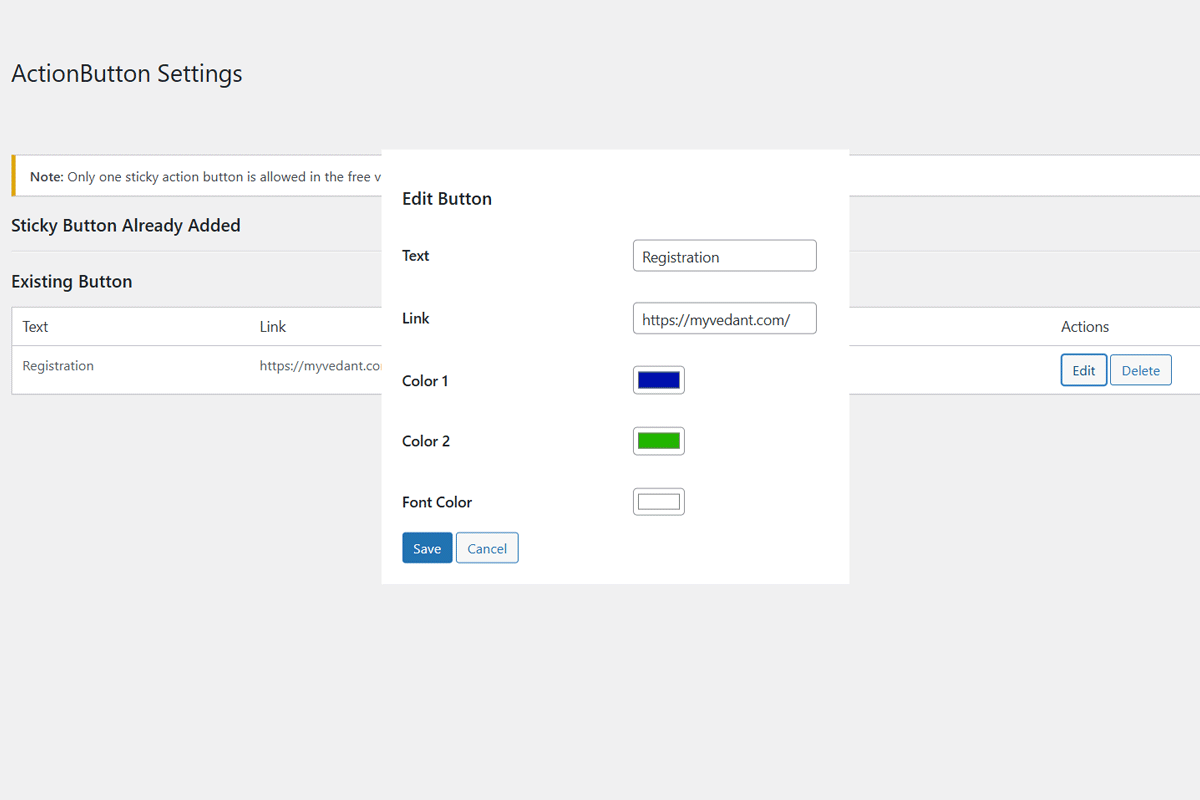This screenshot has height=800, width=1200.
Task: Click the Actions column header
Action: [x=1085, y=326]
